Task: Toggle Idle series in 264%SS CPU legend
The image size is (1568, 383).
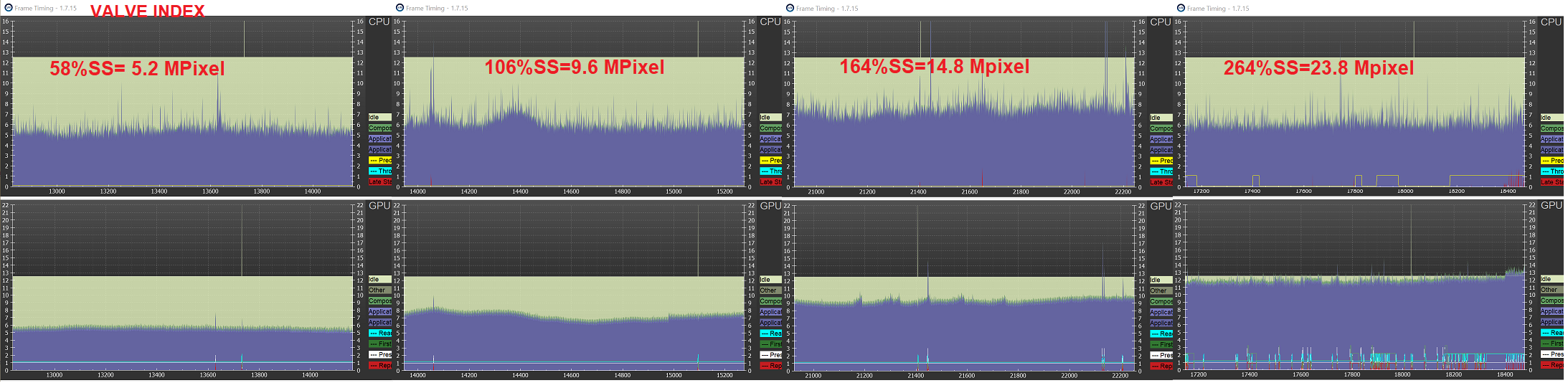Action: point(1552,117)
